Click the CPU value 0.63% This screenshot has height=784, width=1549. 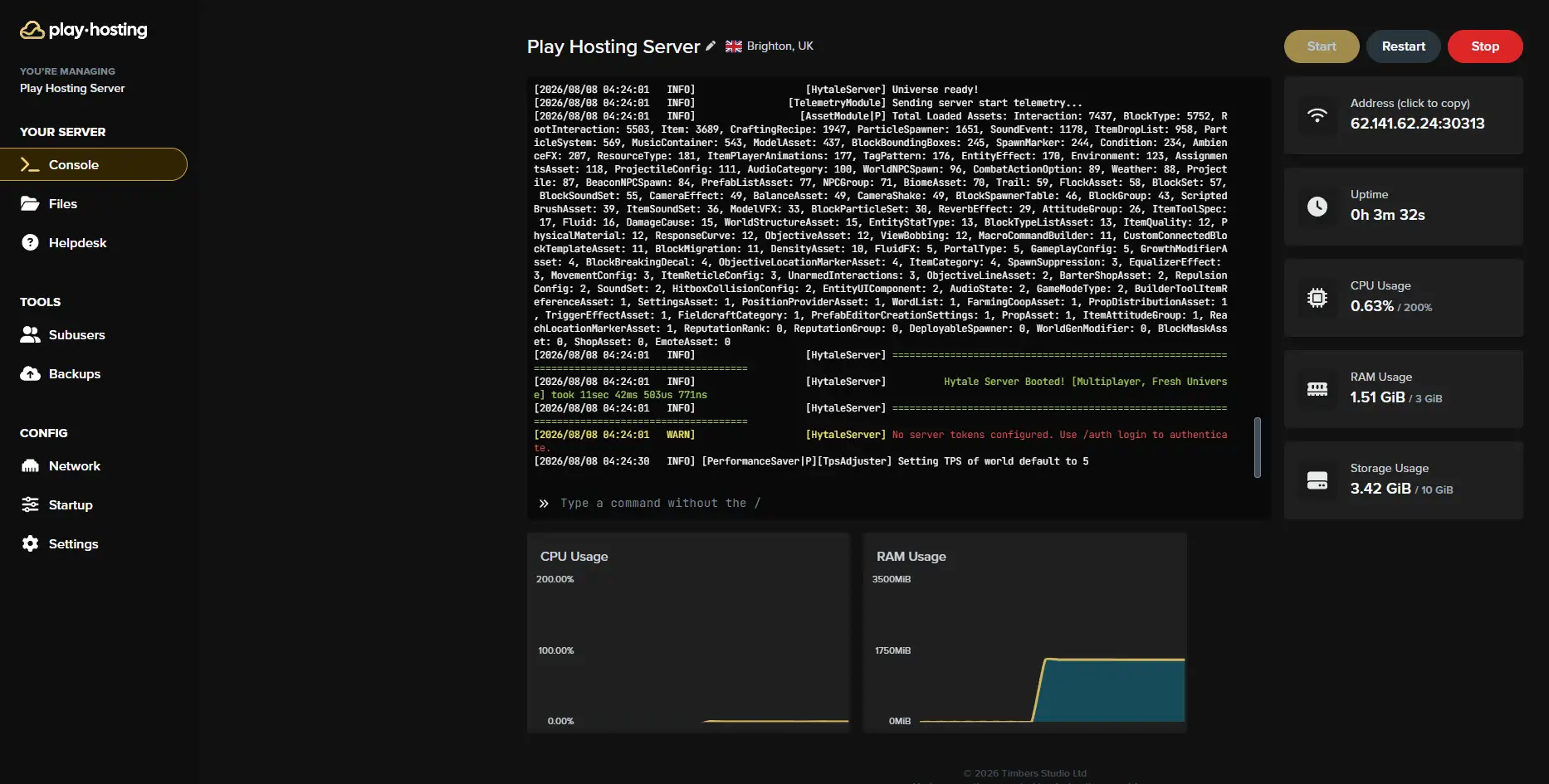click(x=1371, y=306)
